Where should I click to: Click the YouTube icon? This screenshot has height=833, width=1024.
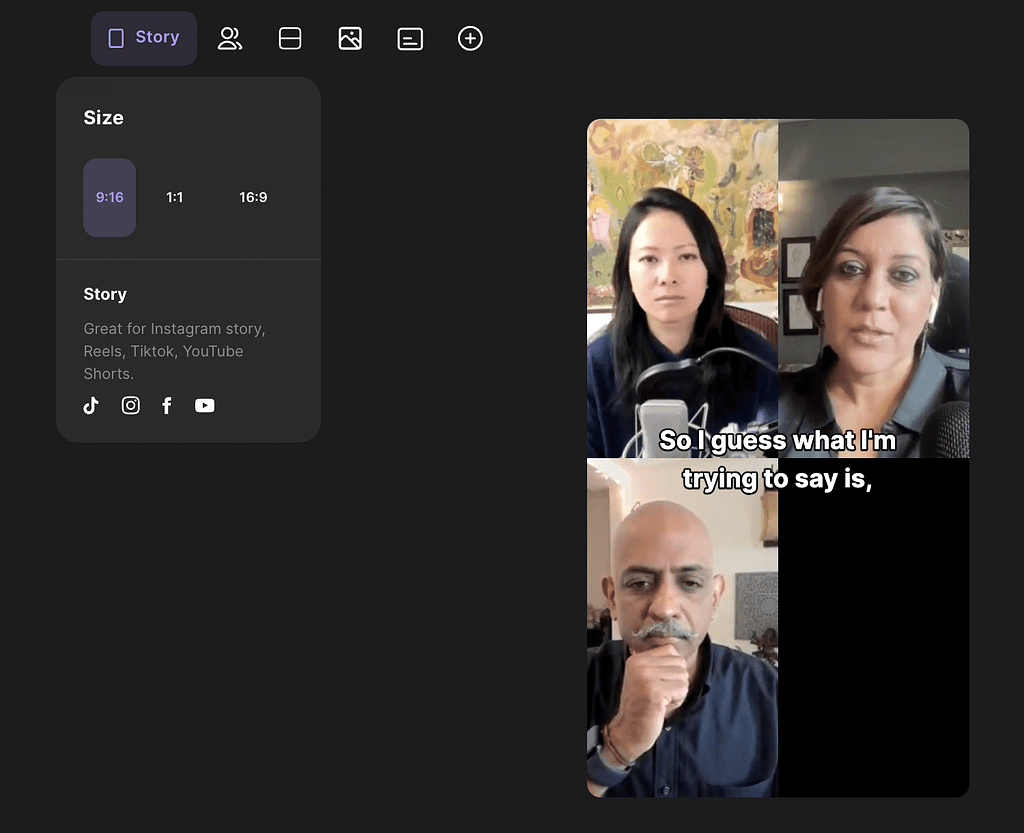coord(205,405)
